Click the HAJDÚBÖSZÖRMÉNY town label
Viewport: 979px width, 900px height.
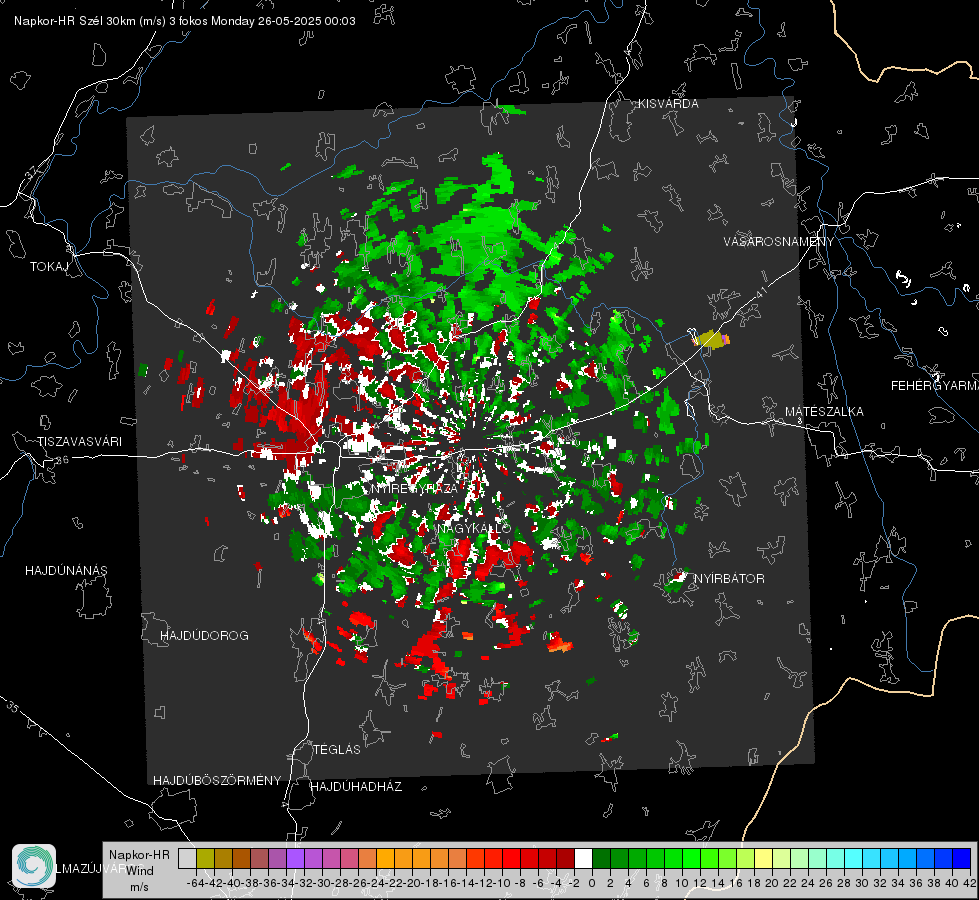pos(217,781)
